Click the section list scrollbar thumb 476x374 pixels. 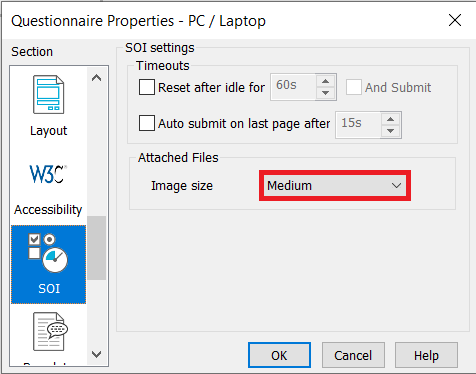[97, 248]
